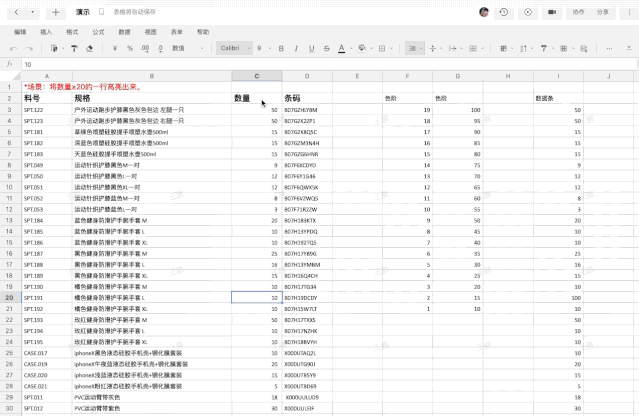Clear formatting with the eraser icon

point(90,48)
